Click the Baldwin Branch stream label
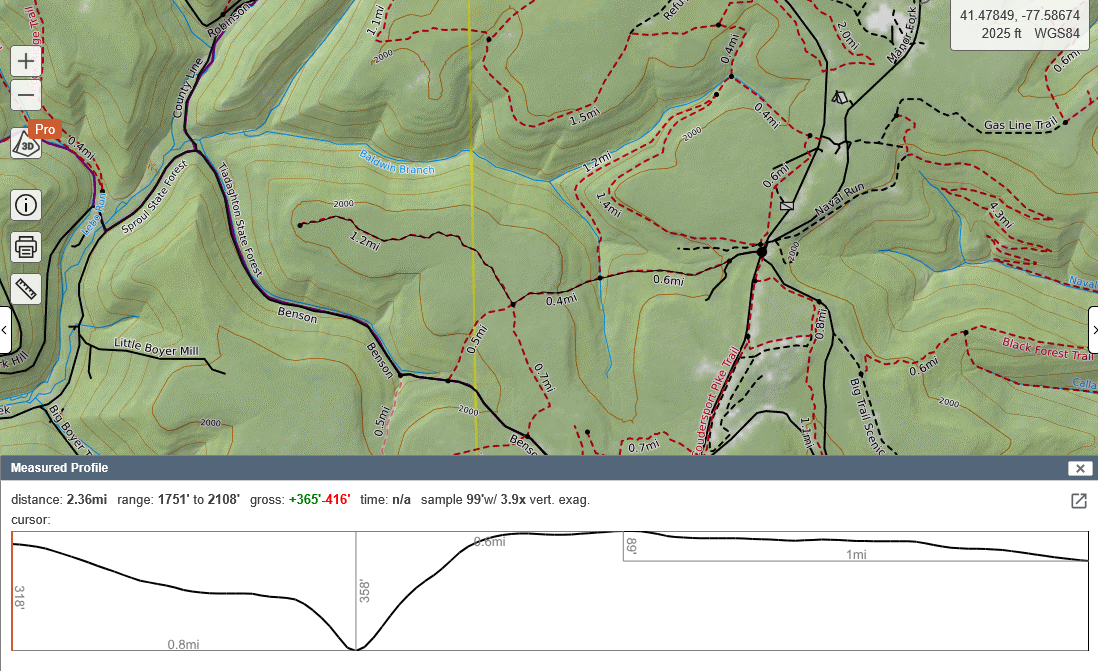 [x=397, y=162]
